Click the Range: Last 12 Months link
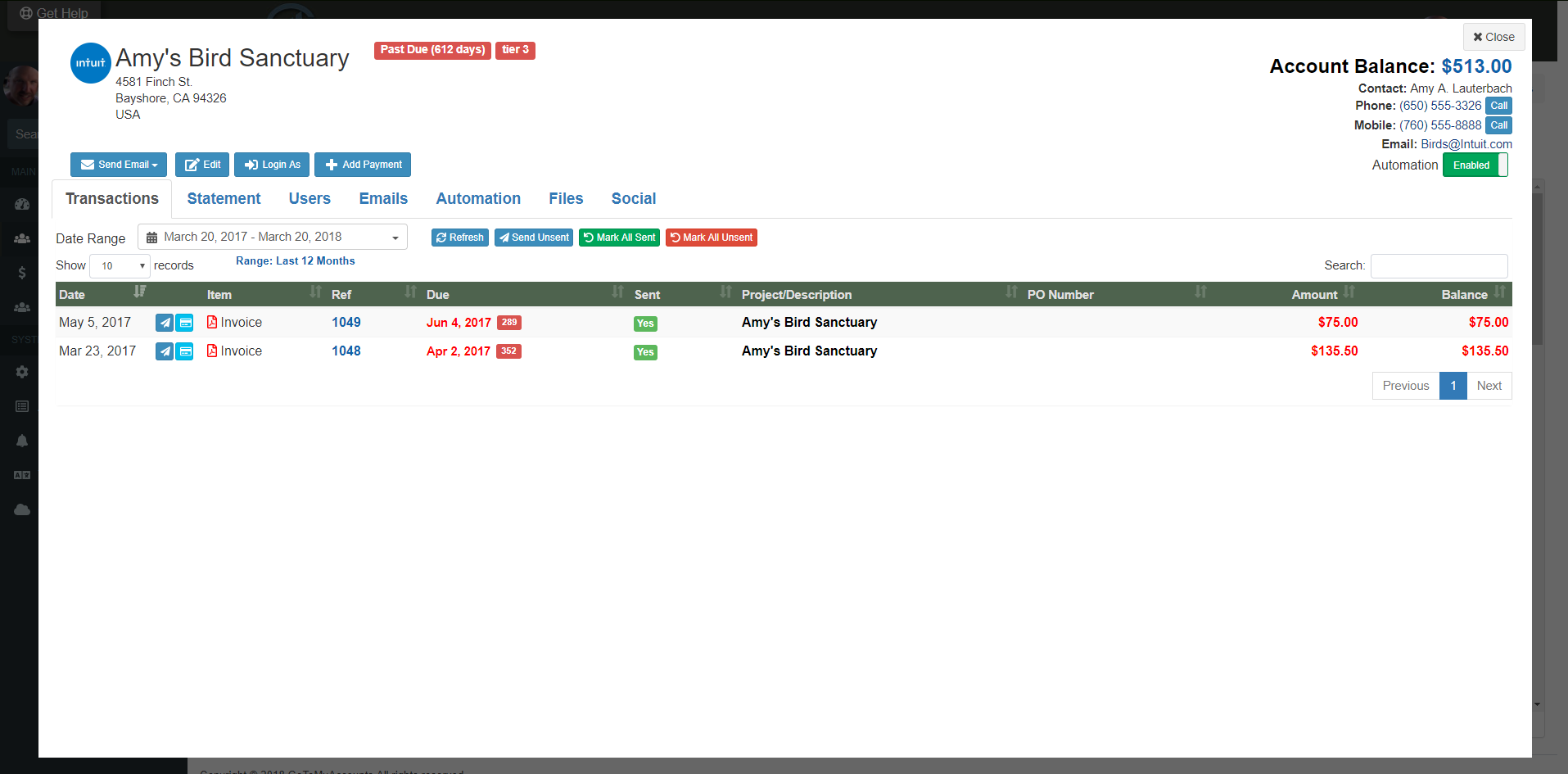Image resolution: width=1568 pixels, height=774 pixels. tap(296, 260)
